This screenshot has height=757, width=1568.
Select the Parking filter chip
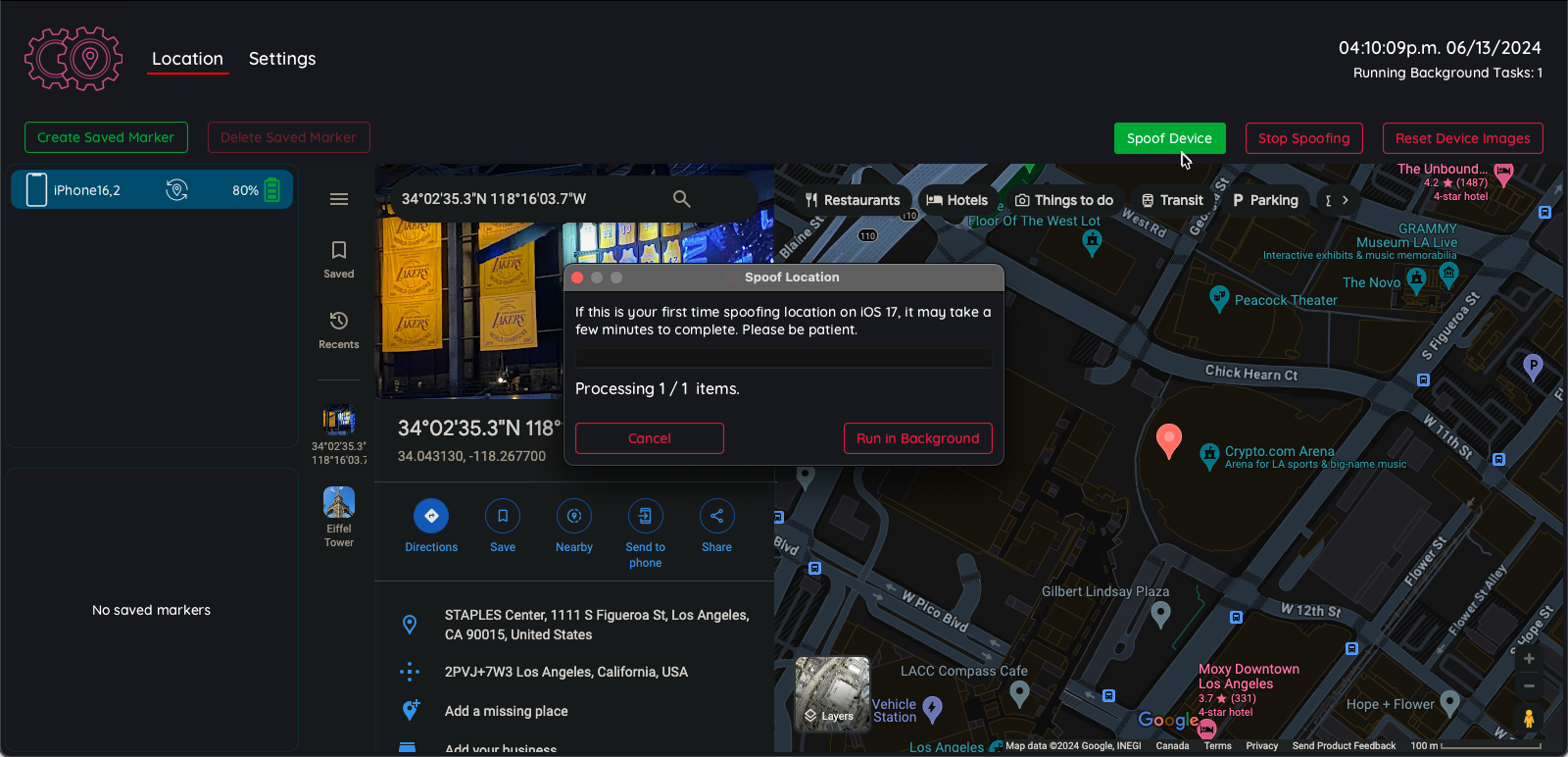1265,200
